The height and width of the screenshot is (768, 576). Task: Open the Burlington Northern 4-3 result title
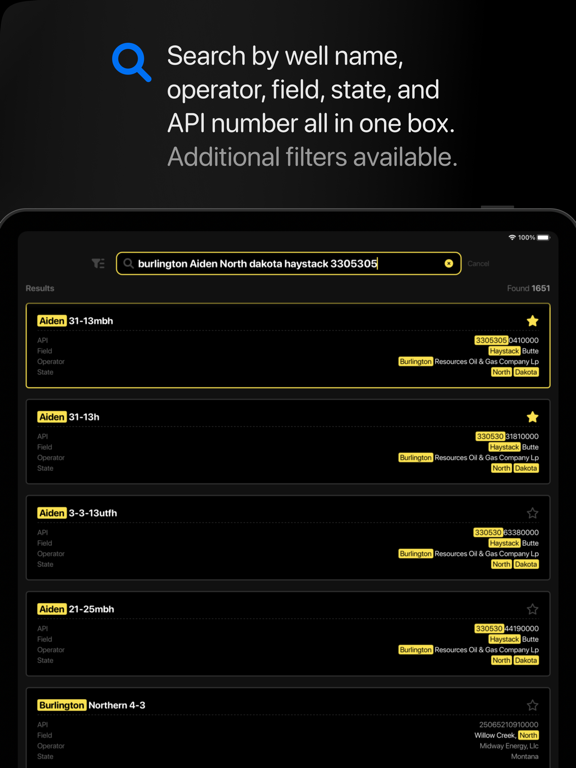[x=92, y=705]
